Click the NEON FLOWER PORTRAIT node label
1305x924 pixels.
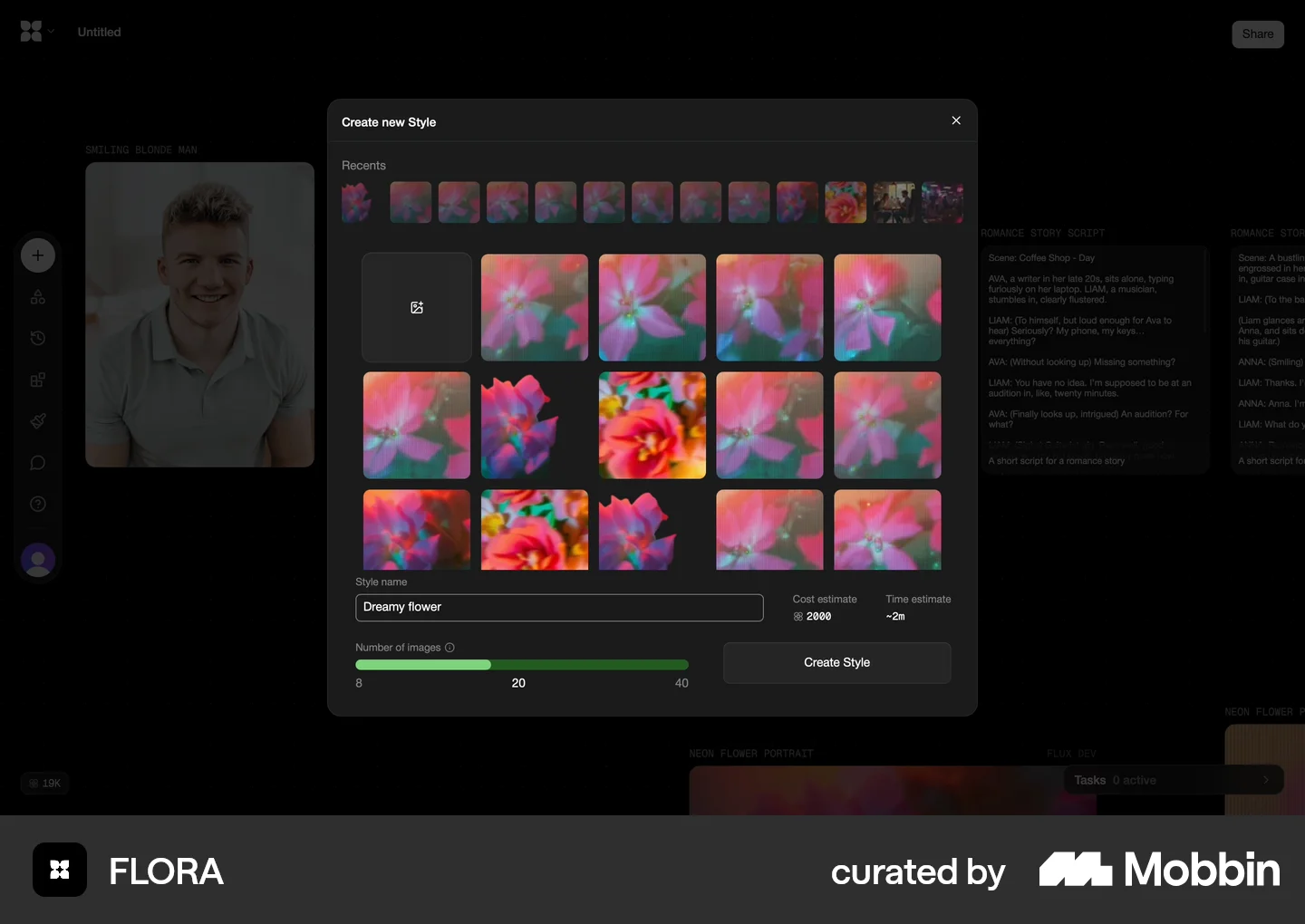point(751,754)
